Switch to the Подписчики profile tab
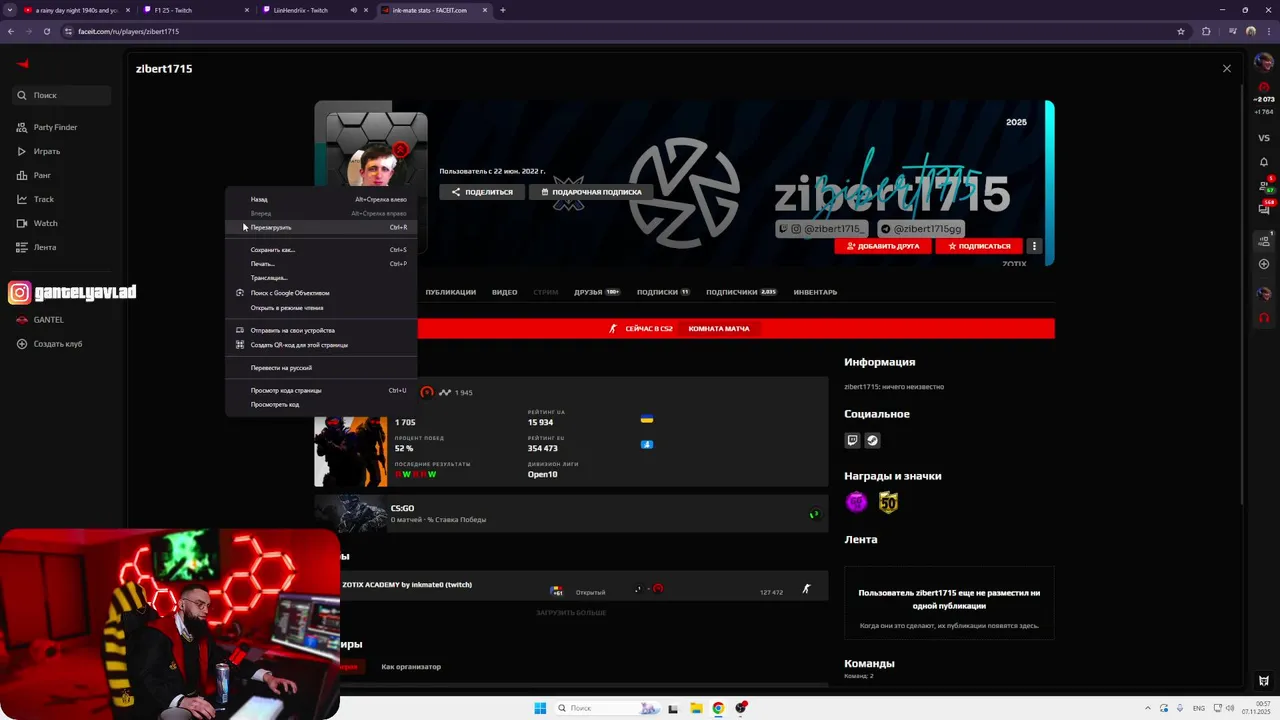1280x720 pixels. (741, 292)
